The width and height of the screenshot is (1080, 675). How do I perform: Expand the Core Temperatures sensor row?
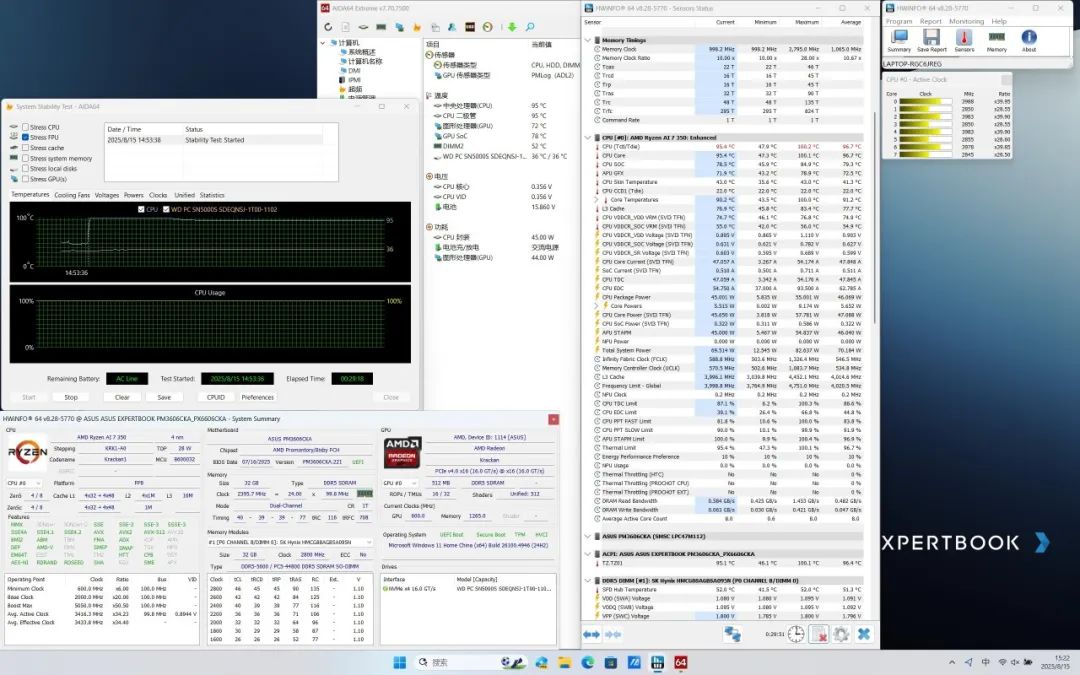(x=596, y=200)
